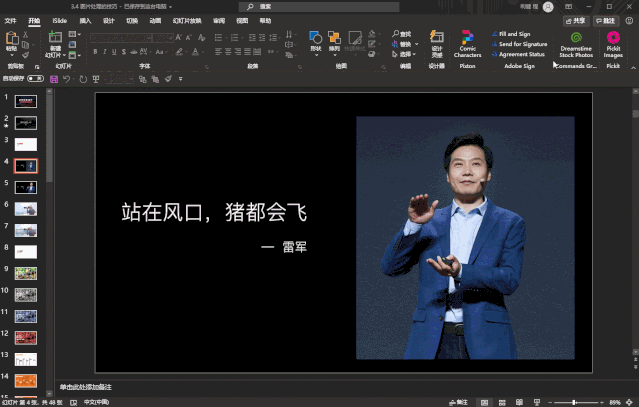Click the Format Painter brush icon

(25, 55)
